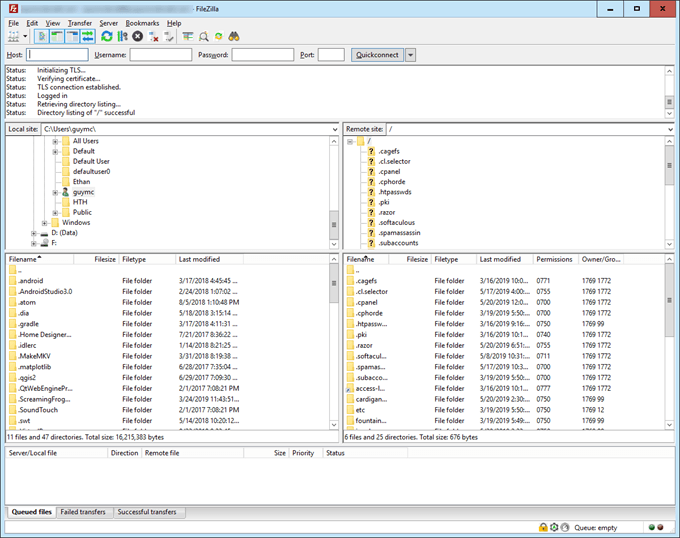Open the Local site path dropdown

pos(335,129)
